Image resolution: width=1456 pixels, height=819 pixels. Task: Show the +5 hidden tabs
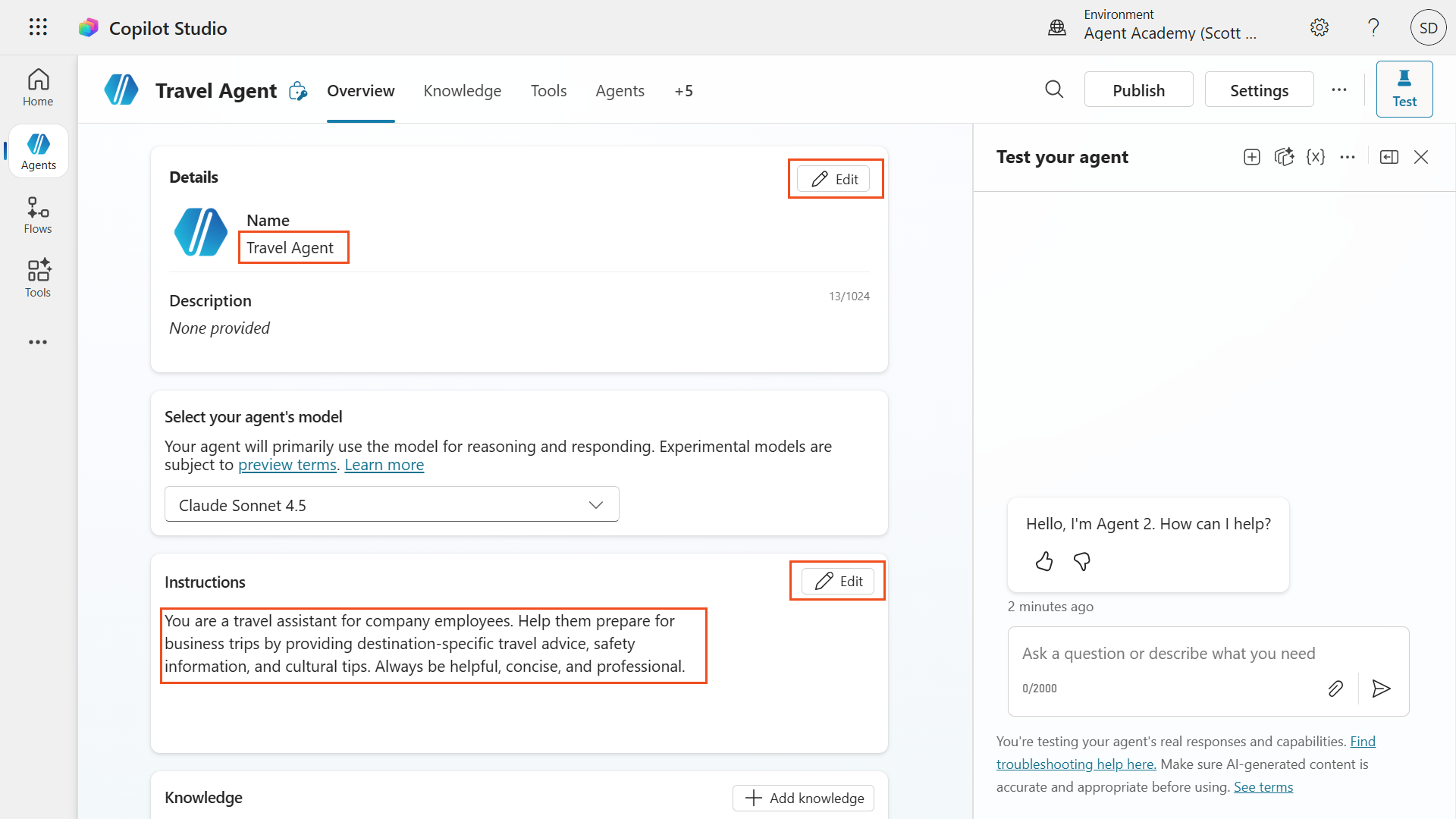pyautogui.click(x=683, y=91)
